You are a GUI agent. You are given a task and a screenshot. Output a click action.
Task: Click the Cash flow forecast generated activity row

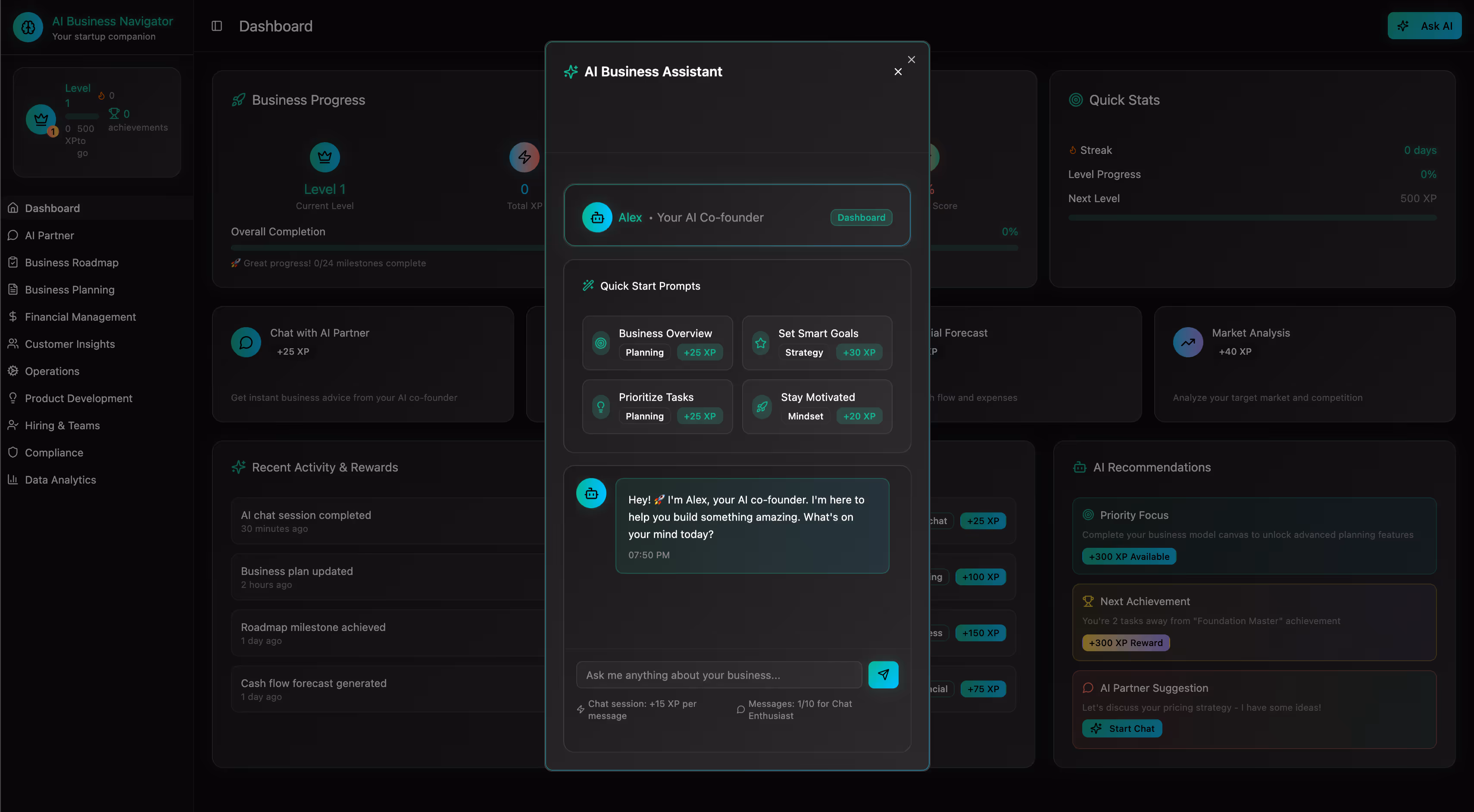point(387,689)
